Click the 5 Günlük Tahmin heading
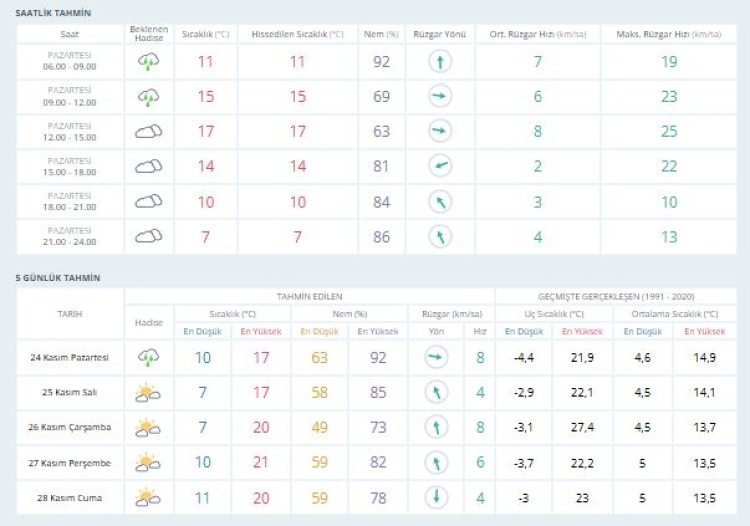The width and height of the screenshot is (750, 526). (x=57, y=277)
